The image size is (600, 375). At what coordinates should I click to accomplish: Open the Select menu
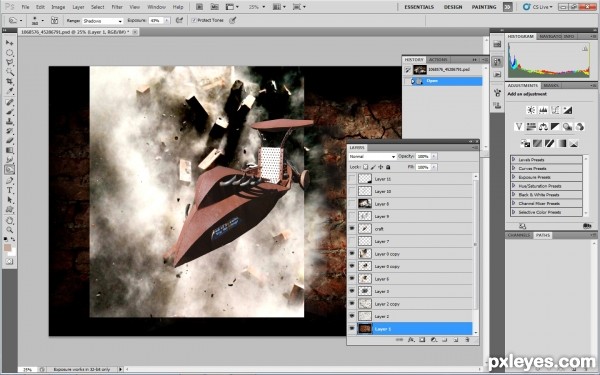pos(97,7)
